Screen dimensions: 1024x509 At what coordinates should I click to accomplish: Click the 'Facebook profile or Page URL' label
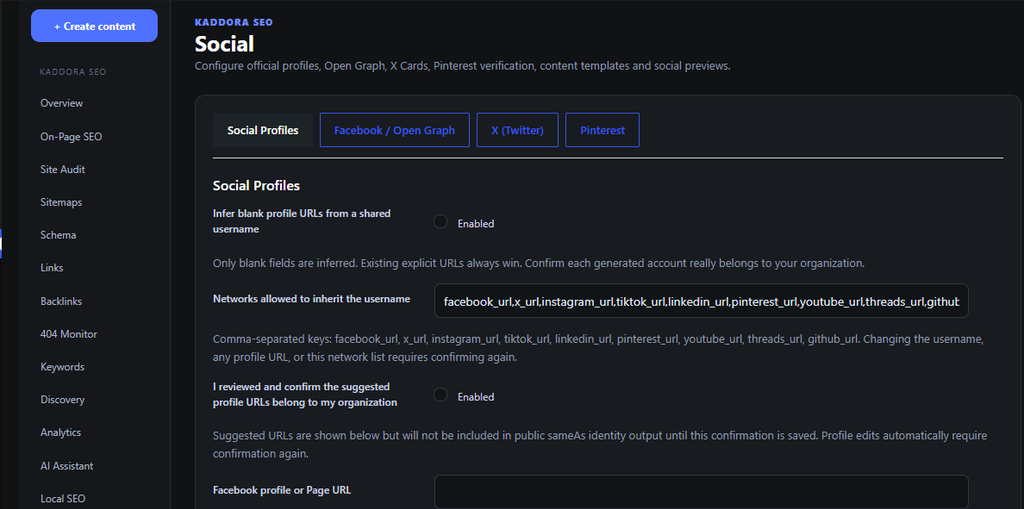pos(282,489)
